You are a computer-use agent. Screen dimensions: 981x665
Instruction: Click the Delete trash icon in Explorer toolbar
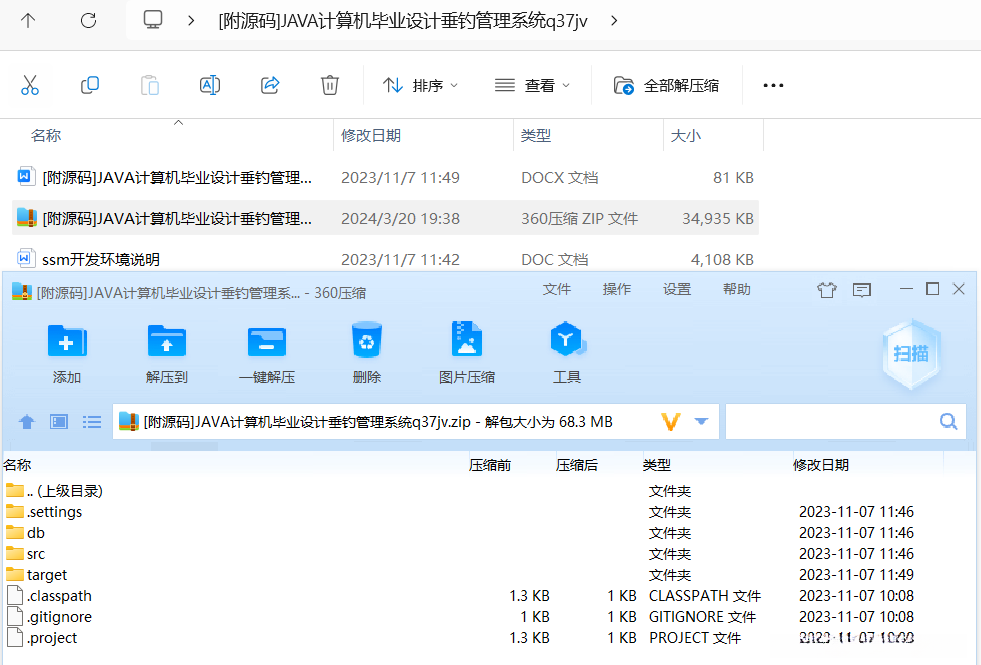[330, 85]
